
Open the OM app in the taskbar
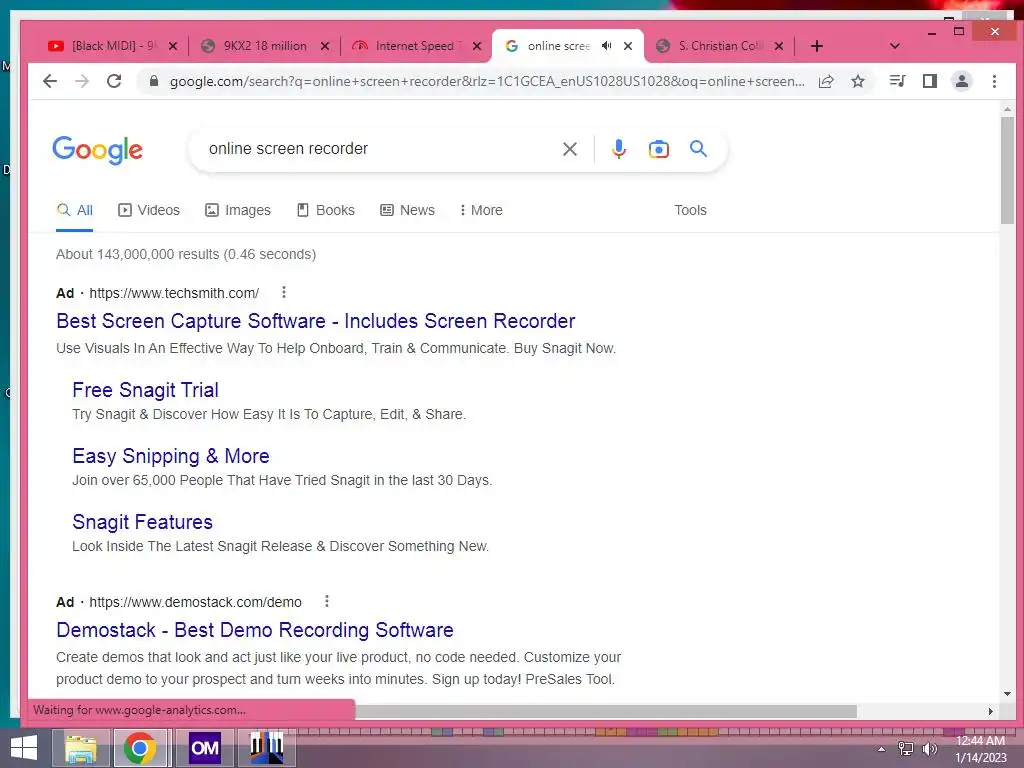(x=204, y=748)
